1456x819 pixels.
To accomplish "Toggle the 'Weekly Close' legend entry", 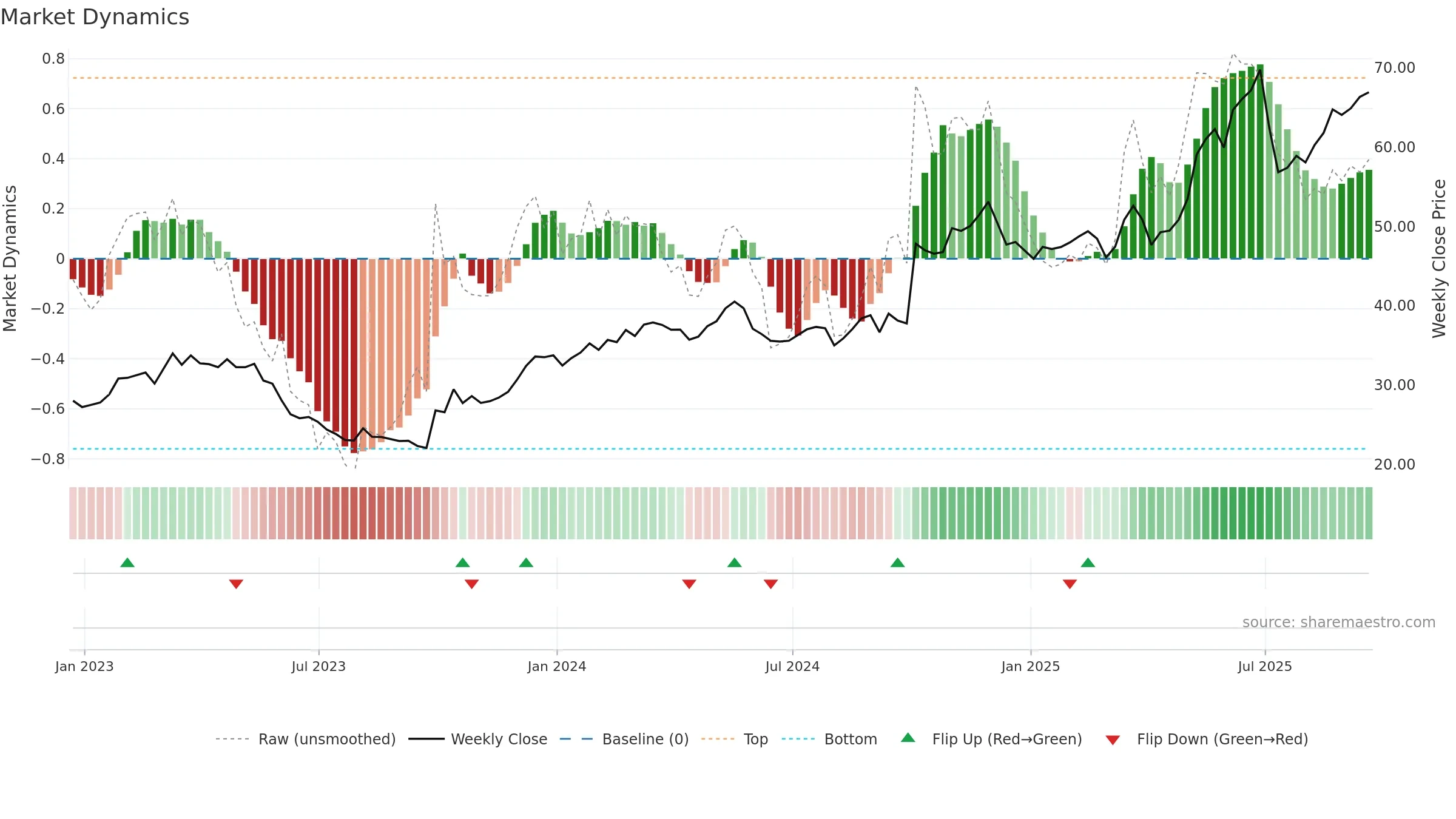I will pos(499,739).
